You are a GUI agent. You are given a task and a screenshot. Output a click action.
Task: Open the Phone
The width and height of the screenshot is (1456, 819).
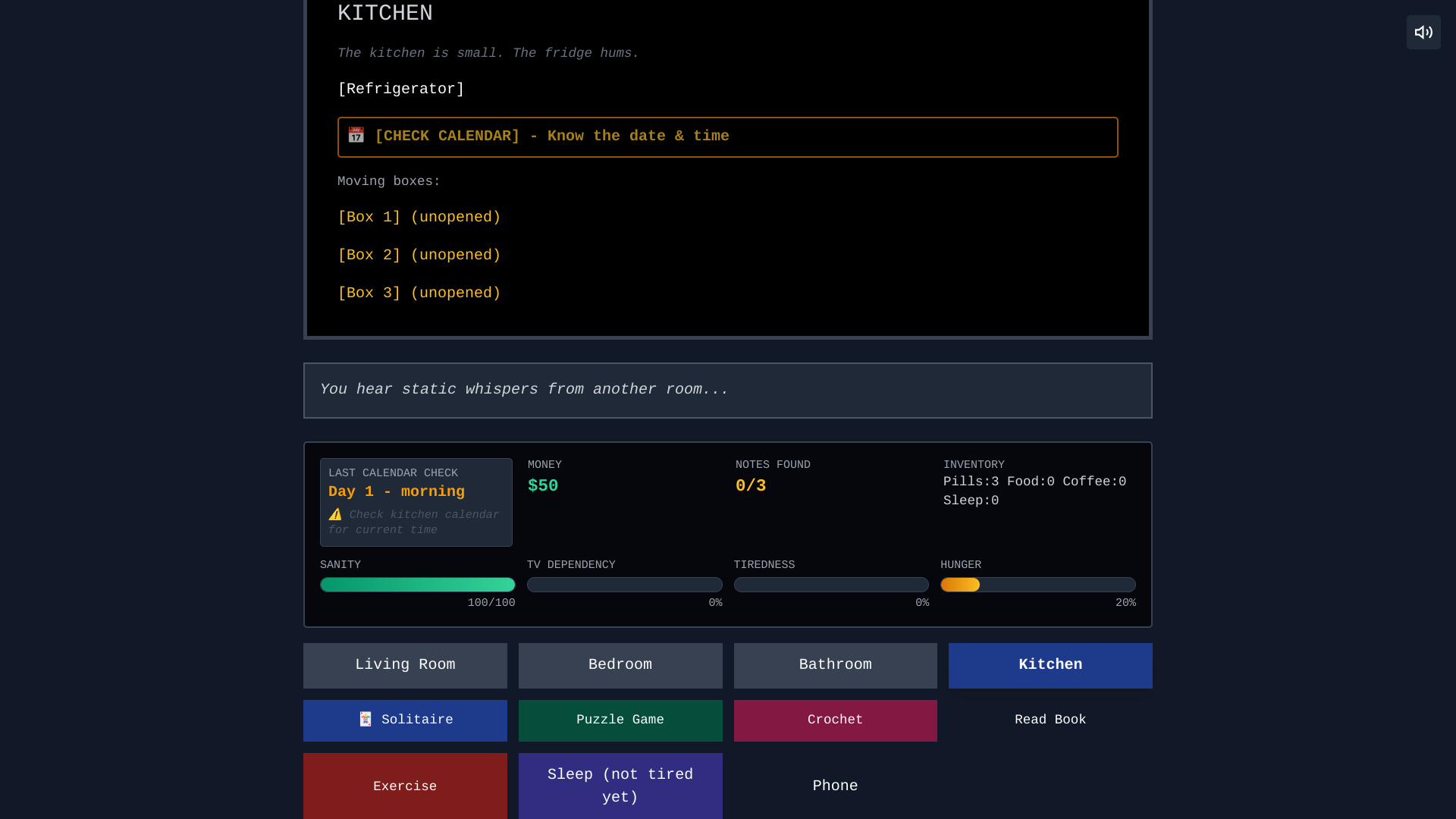pyautogui.click(x=836, y=786)
